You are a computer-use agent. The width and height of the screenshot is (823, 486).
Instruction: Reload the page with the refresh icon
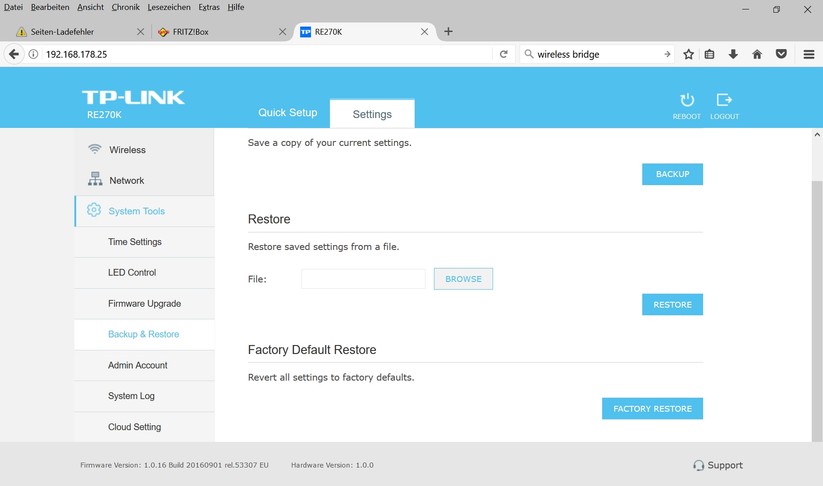pyautogui.click(x=504, y=54)
